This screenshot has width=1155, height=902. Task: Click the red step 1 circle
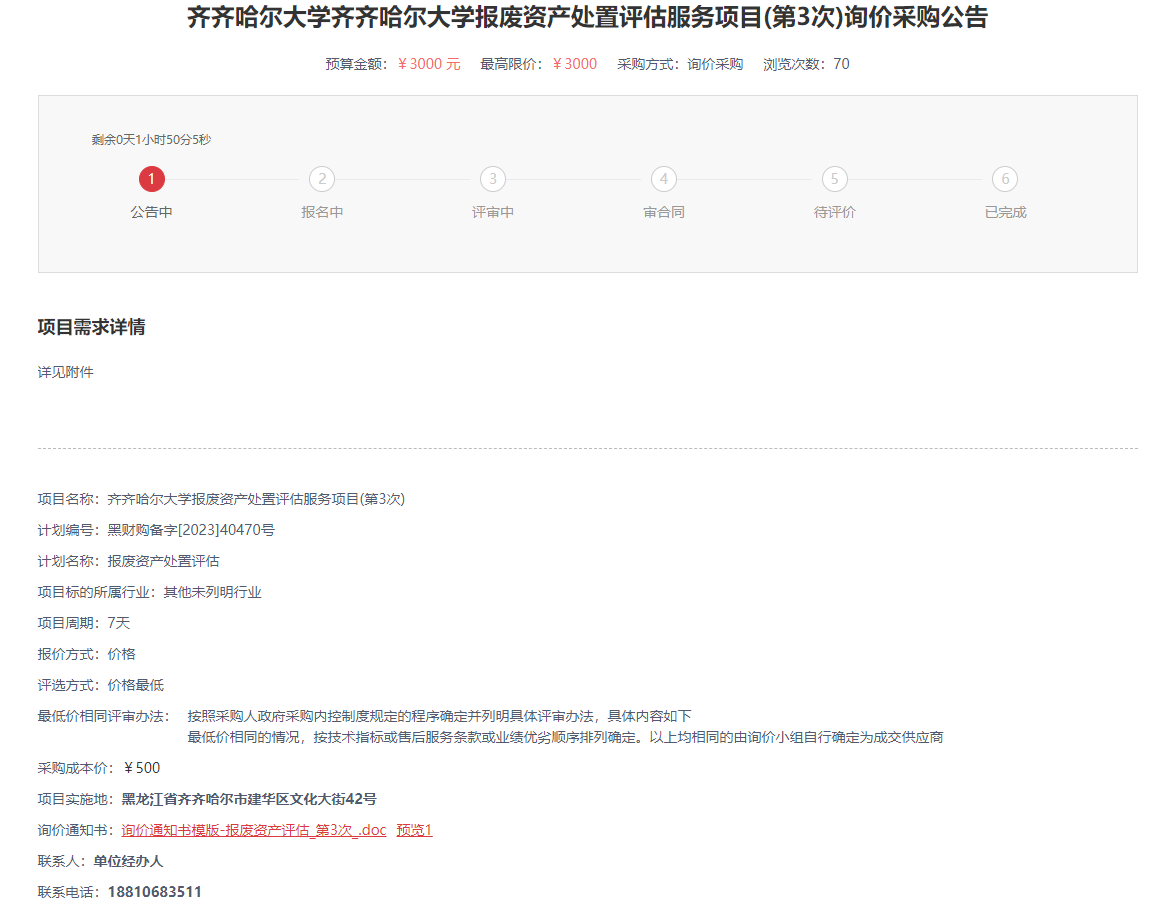click(x=151, y=179)
